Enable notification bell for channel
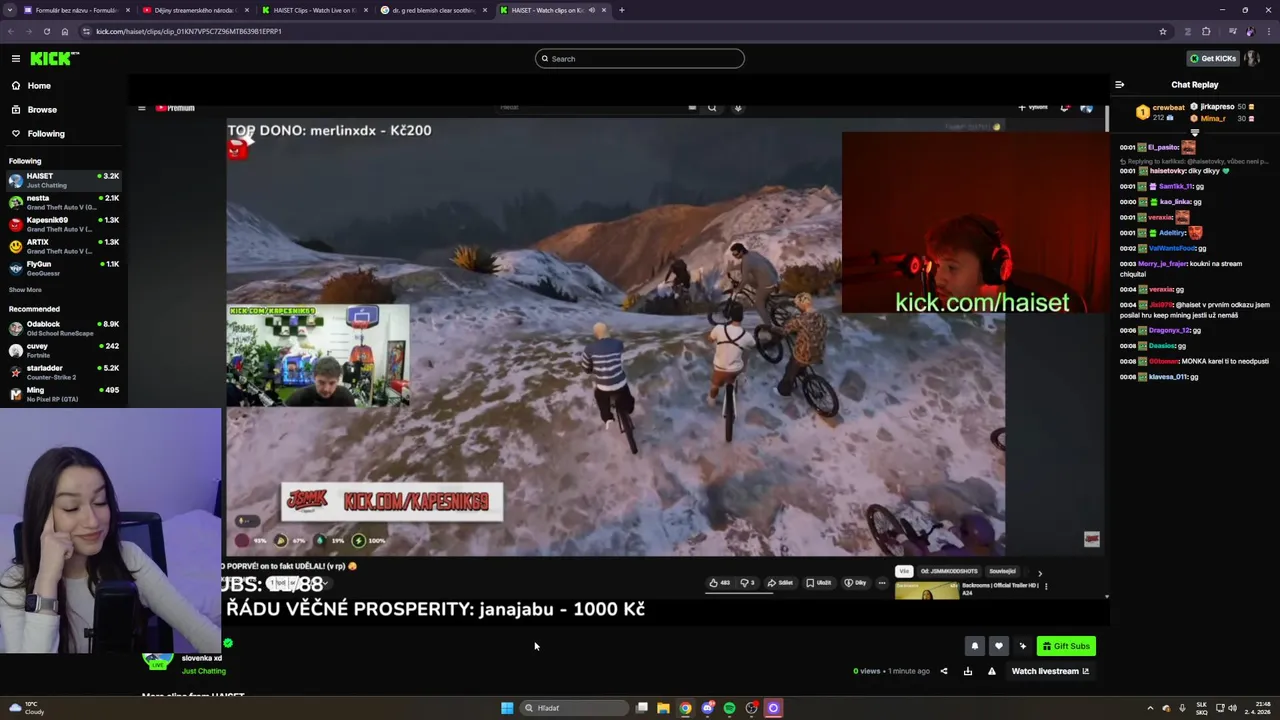The image size is (1280, 720). tap(974, 646)
